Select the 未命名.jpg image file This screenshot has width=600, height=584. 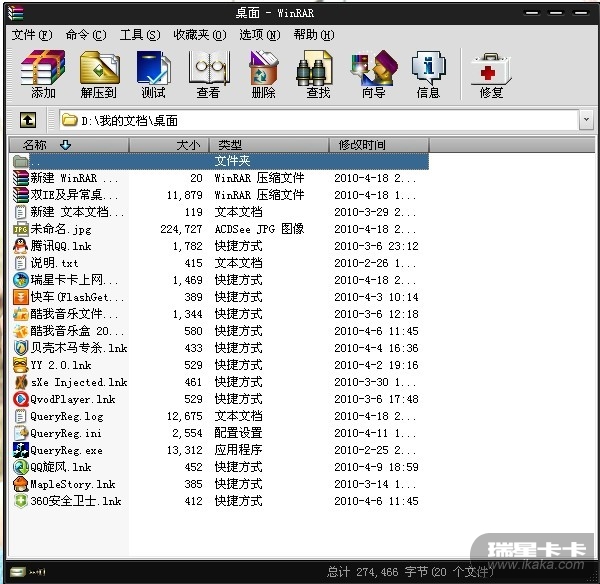click(x=60, y=229)
